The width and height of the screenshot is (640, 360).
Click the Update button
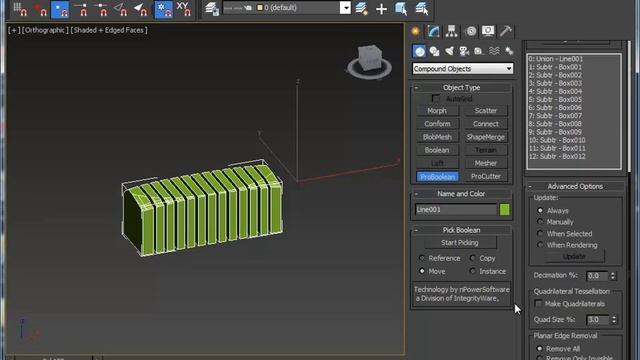pyautogui.click(x=574, y=256)
